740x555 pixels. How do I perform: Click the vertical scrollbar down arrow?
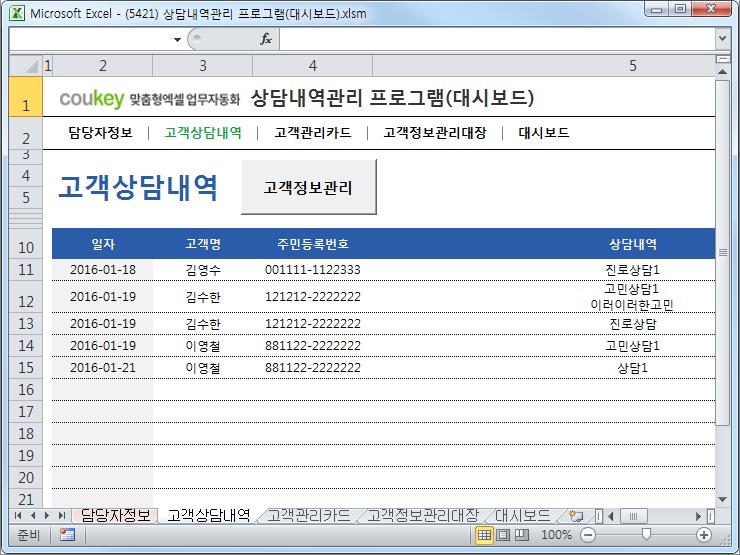722,499
